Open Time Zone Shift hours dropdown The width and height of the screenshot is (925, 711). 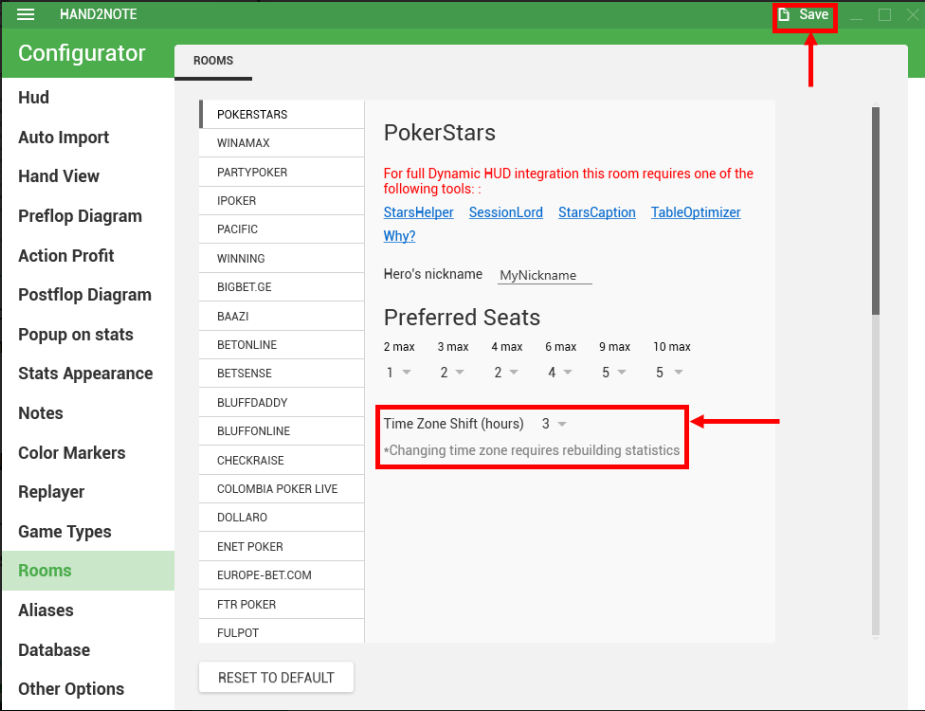[x=554, y=424]
